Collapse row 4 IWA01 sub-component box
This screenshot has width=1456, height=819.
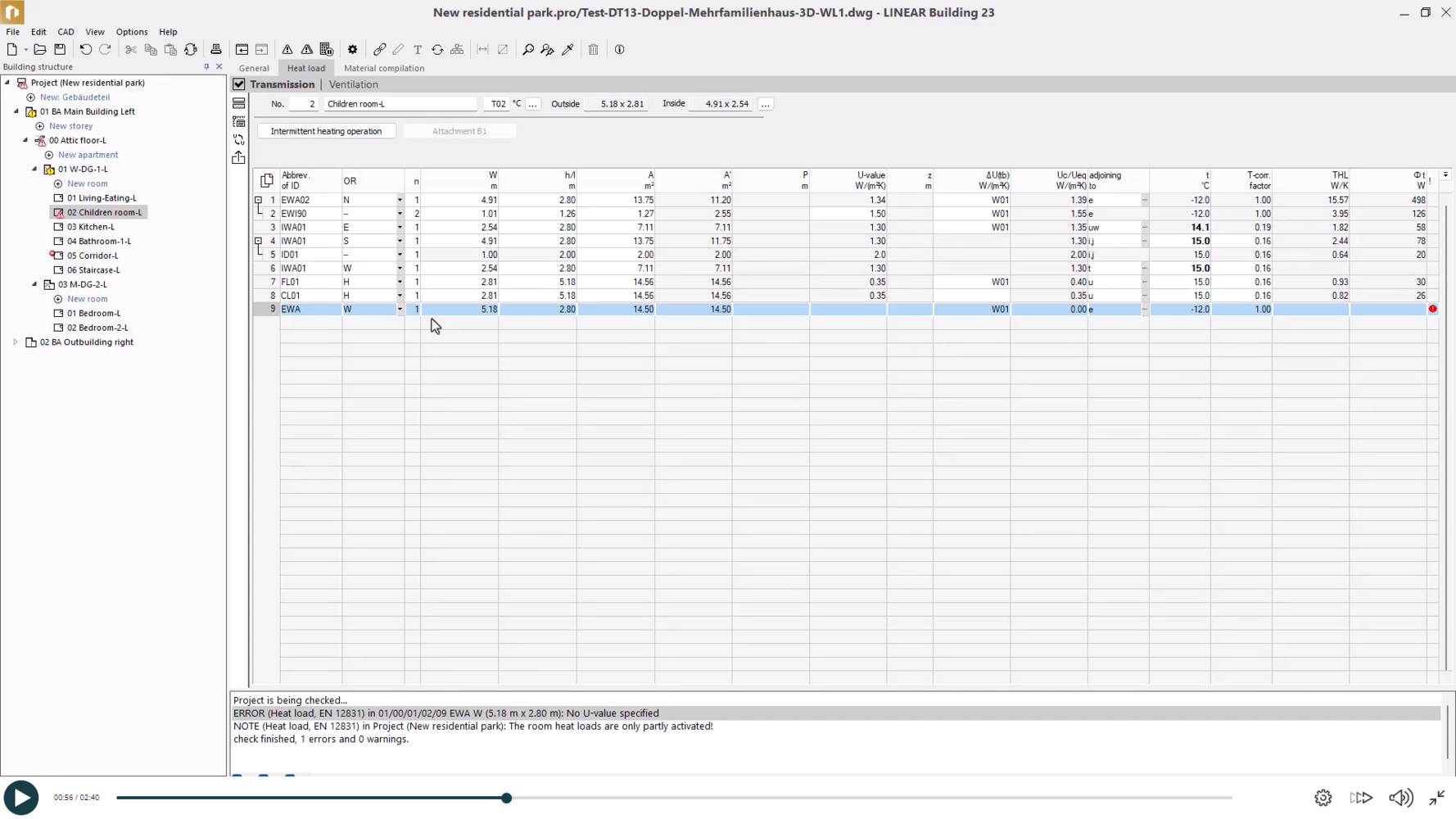click(258, 241)
